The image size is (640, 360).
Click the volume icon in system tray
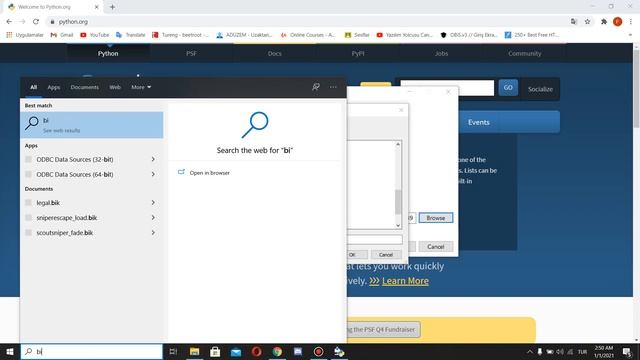(x=560, y=351)
